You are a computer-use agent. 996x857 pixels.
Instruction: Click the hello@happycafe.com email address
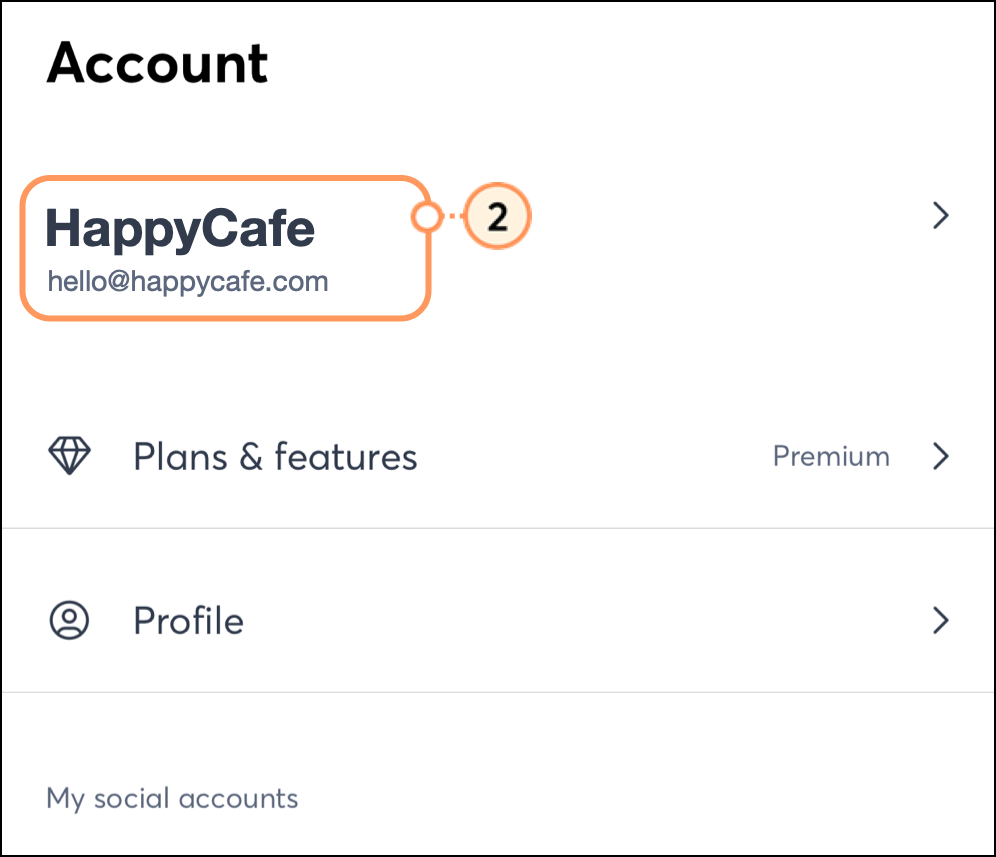coord(188,282)
